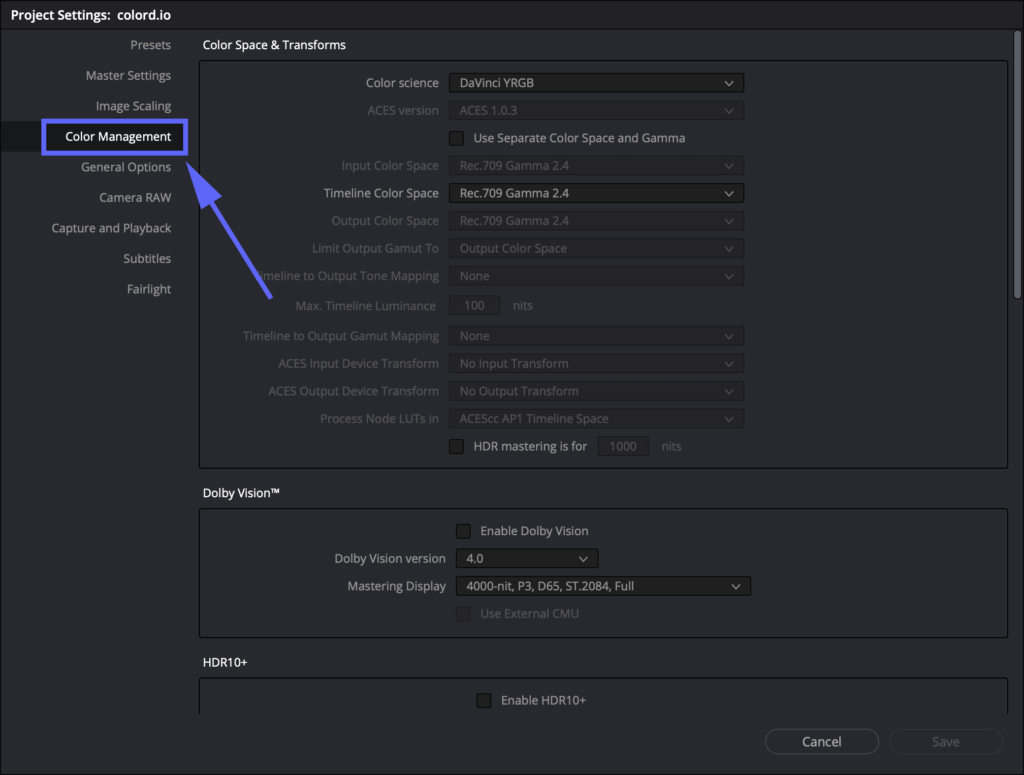
Task: Click the Cancel button
Action: (821, 741)
